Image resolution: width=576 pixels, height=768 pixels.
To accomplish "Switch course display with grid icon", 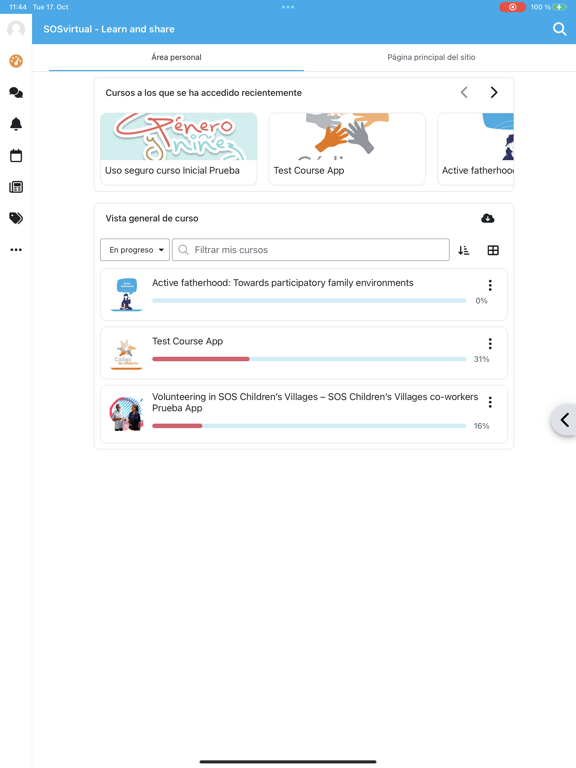I will click(493, 250).
